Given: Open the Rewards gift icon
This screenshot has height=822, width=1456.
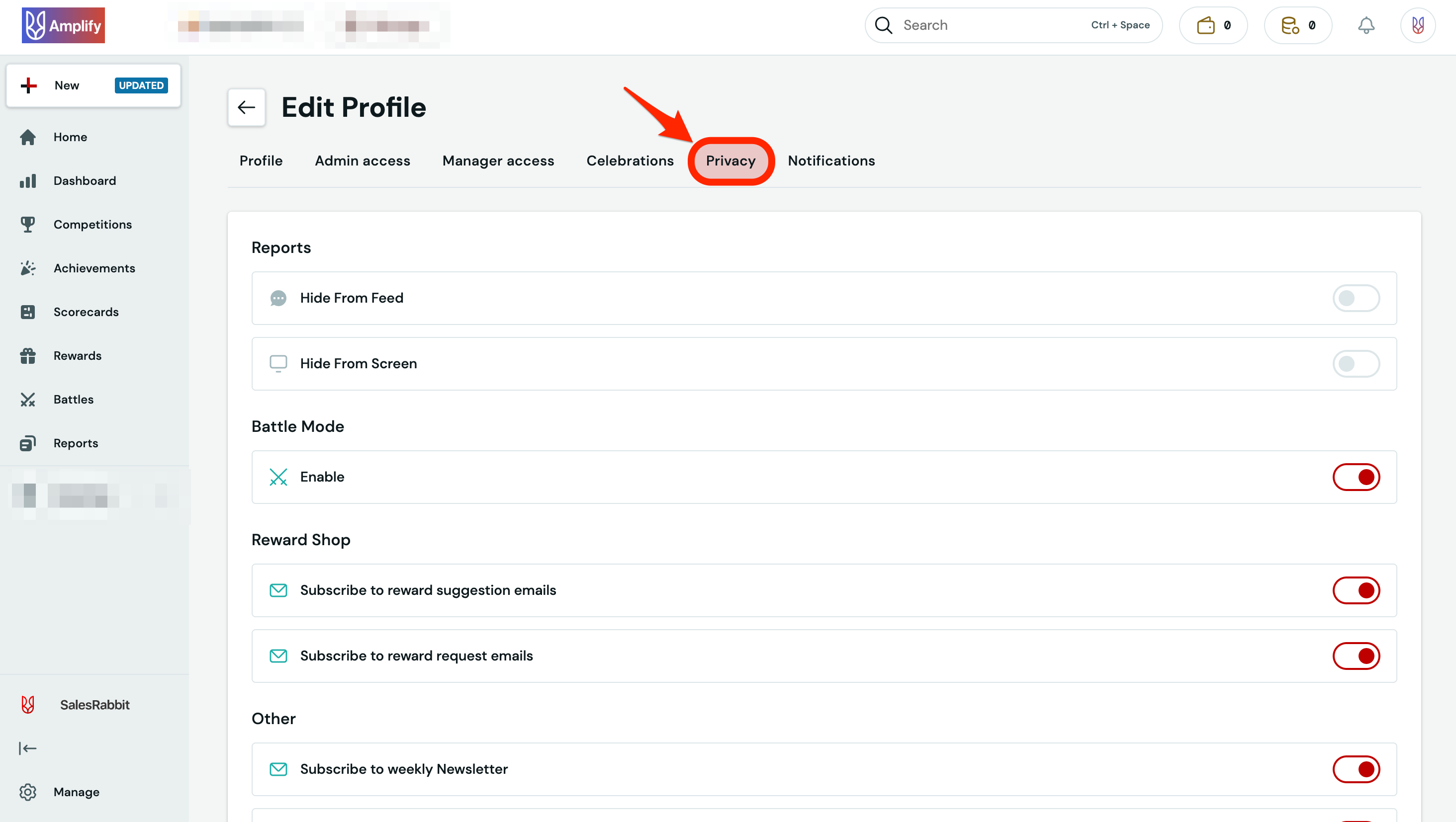Looking at the screenshot, I should tap(28, 355).
